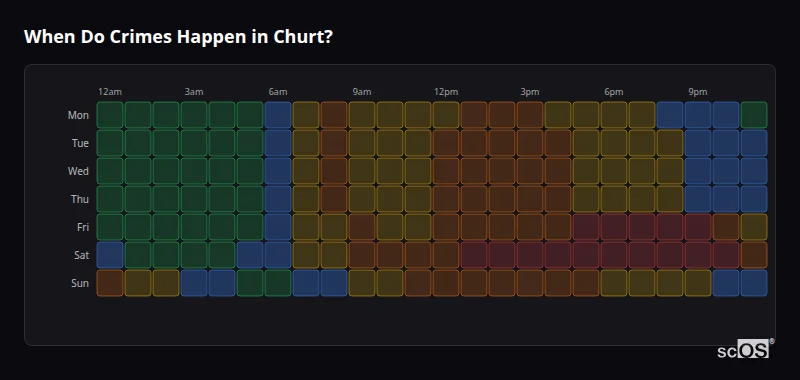Select the Sat row label
The height and width of the screenshot is (380, 800).
click(x=82, y=255)
